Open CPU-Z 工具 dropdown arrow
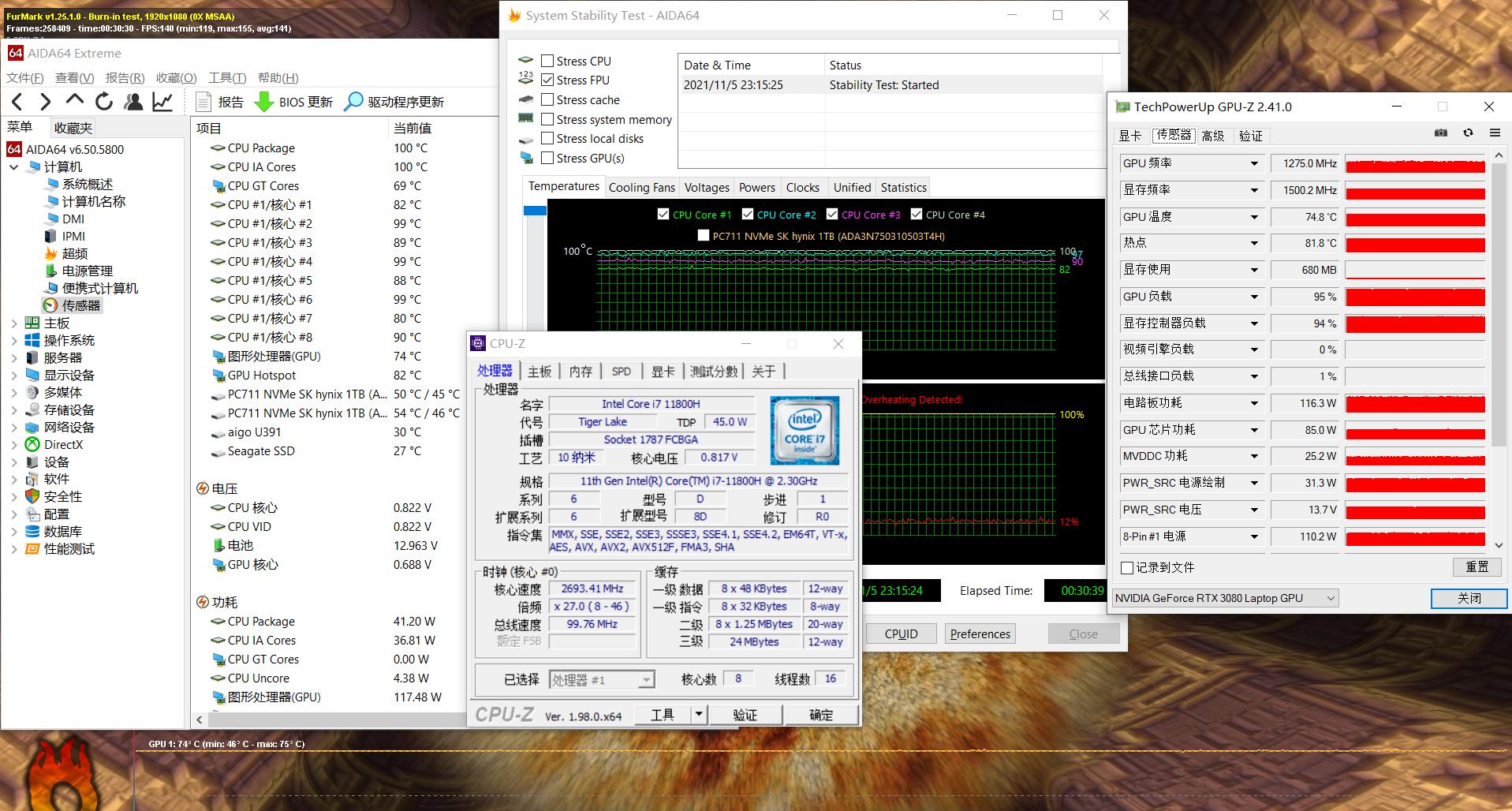Viewport: 1512px width, 811px height. coord(698,715)
